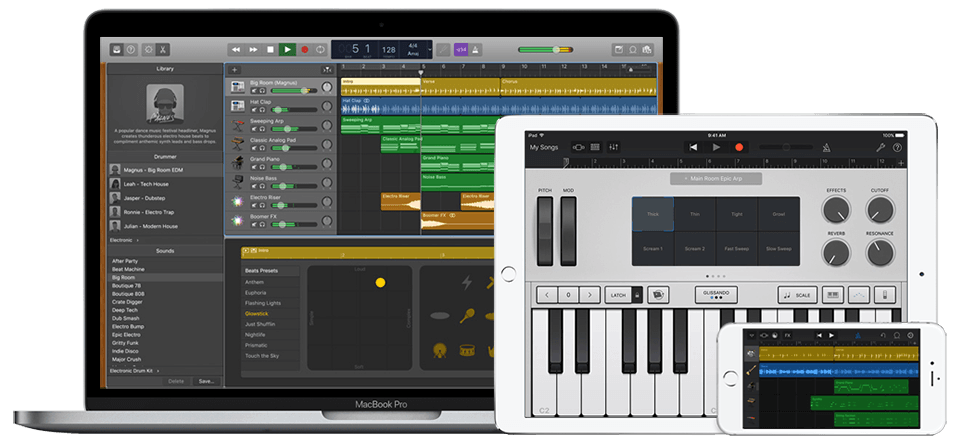
Task: Open the Main Room Epic Arp sound selector
Action: 715,179
